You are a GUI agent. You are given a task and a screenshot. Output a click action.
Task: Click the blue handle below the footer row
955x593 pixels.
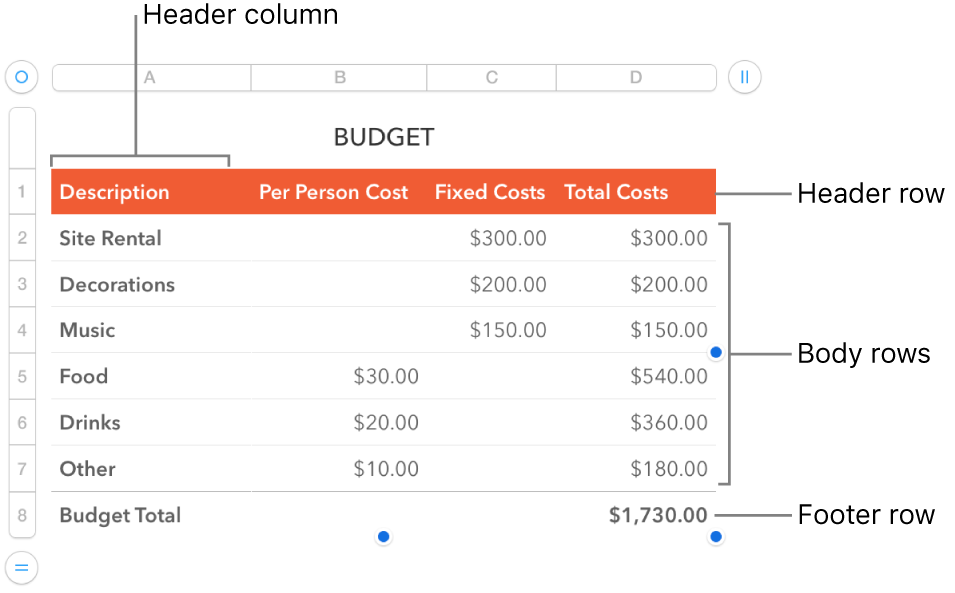coord(383,537)
